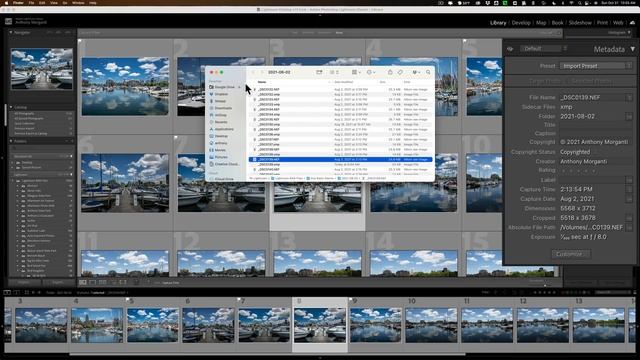Open Creative Cloud in Finder sidebar
The height and width of the screenshot is (360, 640).
pos(224,164)
